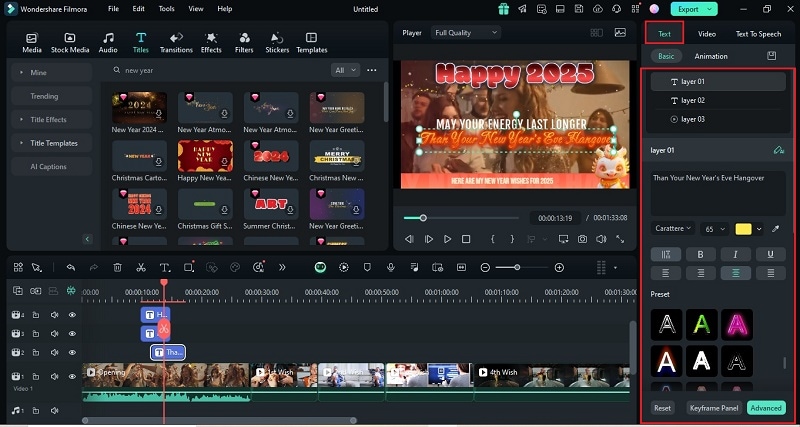The image size is (800, 427).
Task: Toggle bold text formatting
Action: click(700, 255)
